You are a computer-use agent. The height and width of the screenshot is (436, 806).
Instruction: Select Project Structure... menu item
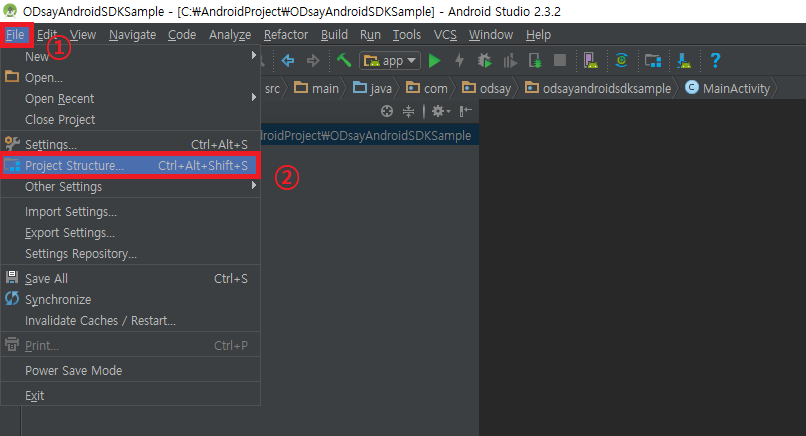point(131,166)
